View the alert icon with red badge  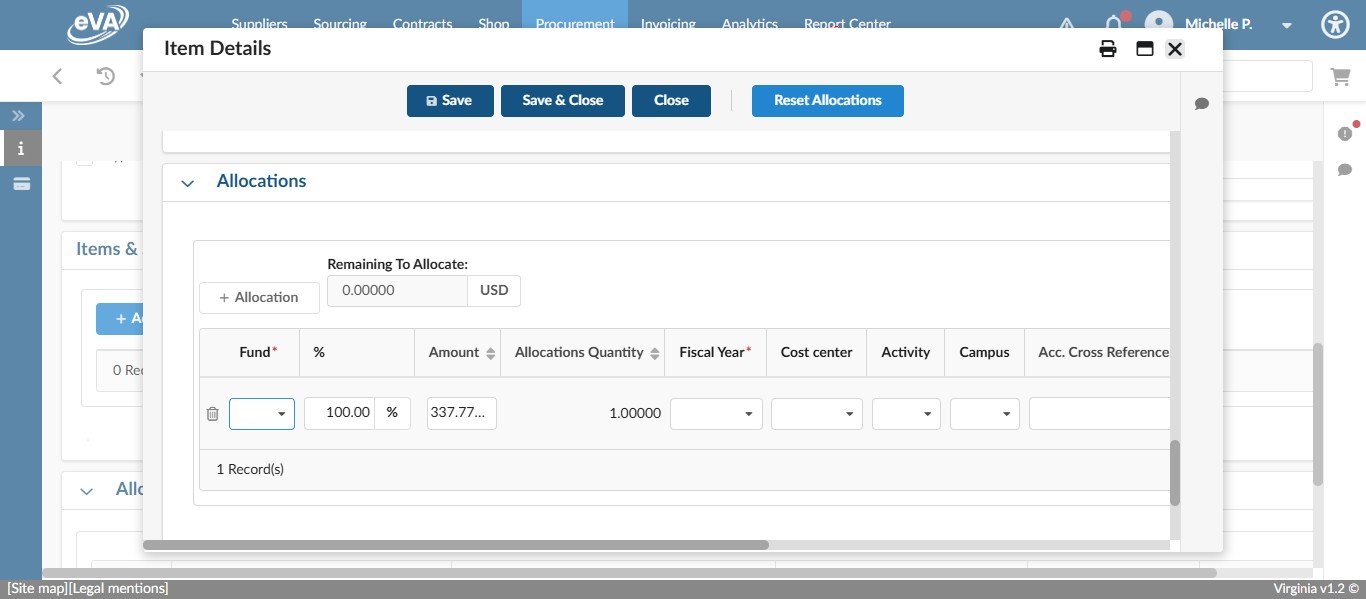pyautogui.click(x=1345, y=133)
